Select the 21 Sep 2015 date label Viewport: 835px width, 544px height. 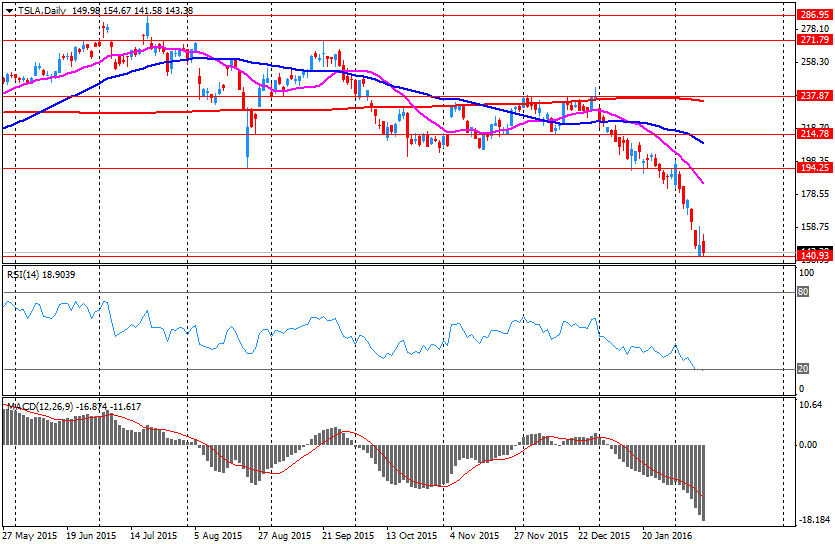point(348,534)
